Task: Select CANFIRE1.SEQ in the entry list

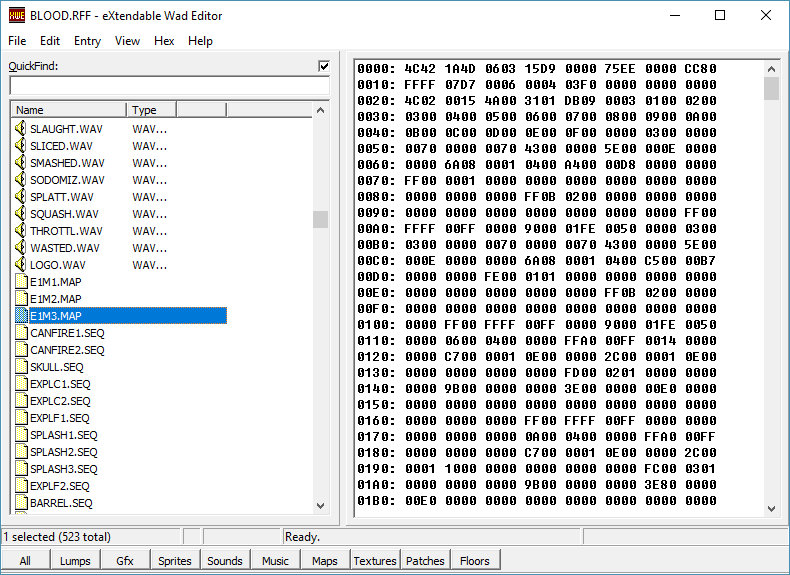Action: click(67, 333)
